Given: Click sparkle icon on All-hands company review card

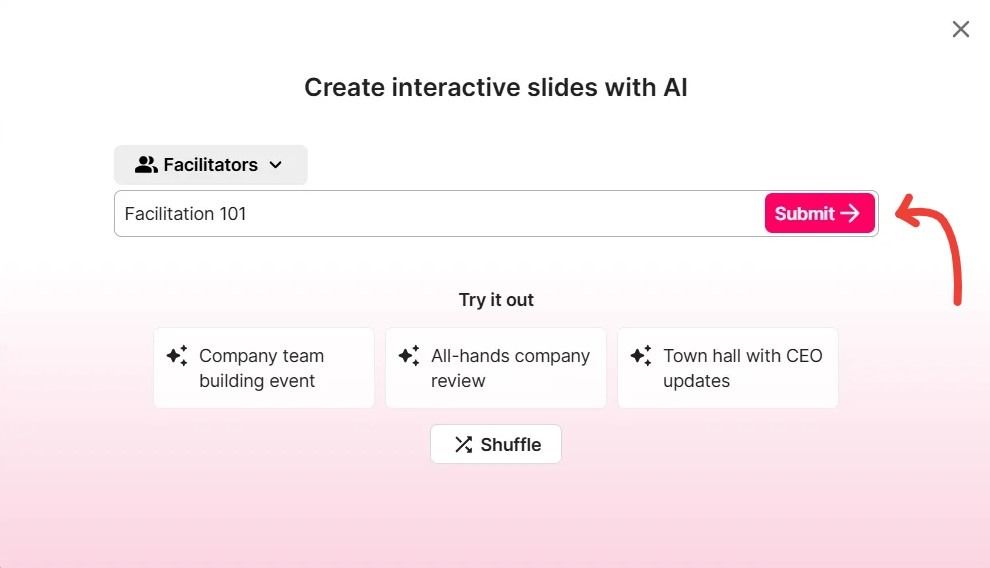Looking at the screenshot, I should 409,356.
